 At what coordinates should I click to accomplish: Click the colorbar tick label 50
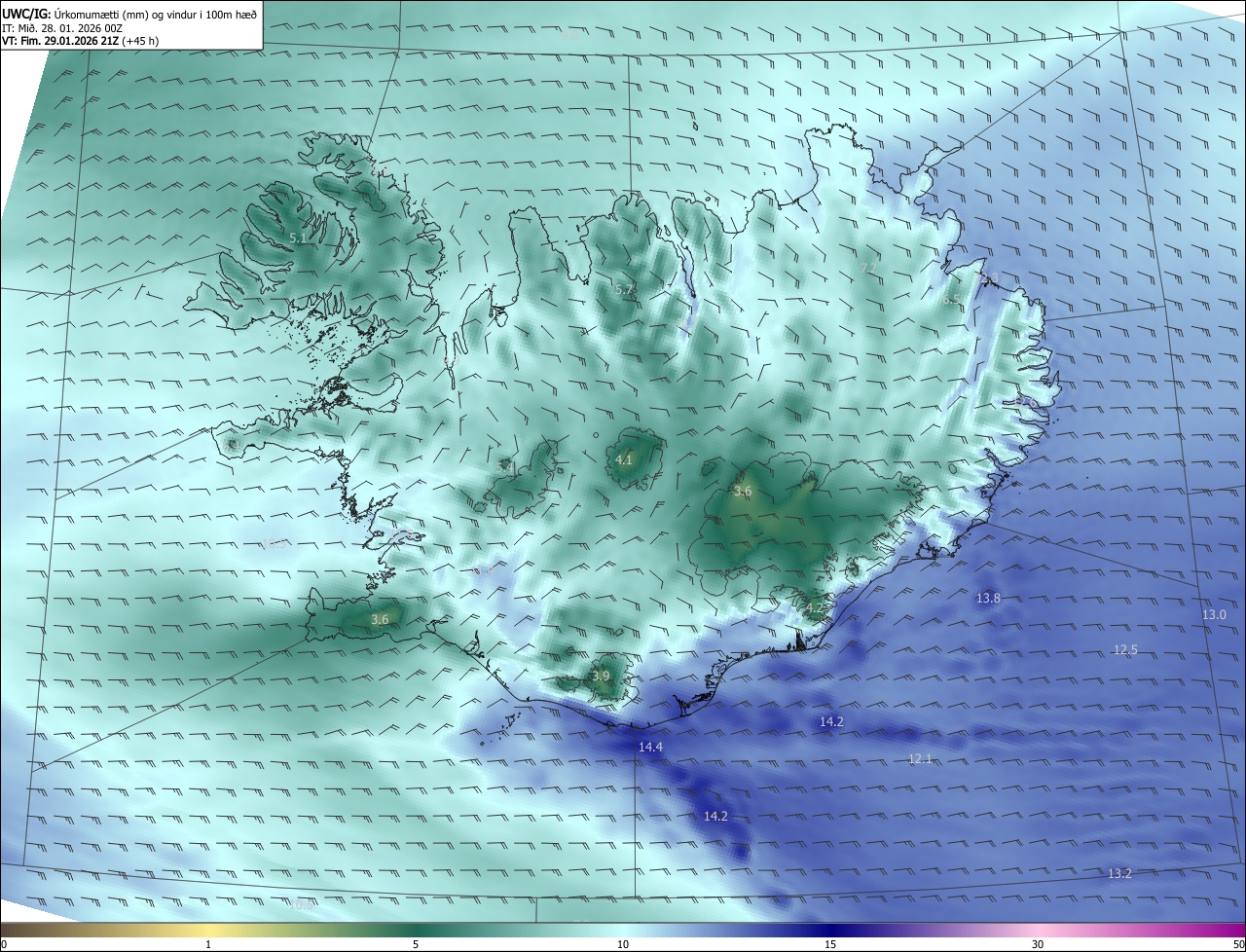click(x=1238, y=944)
